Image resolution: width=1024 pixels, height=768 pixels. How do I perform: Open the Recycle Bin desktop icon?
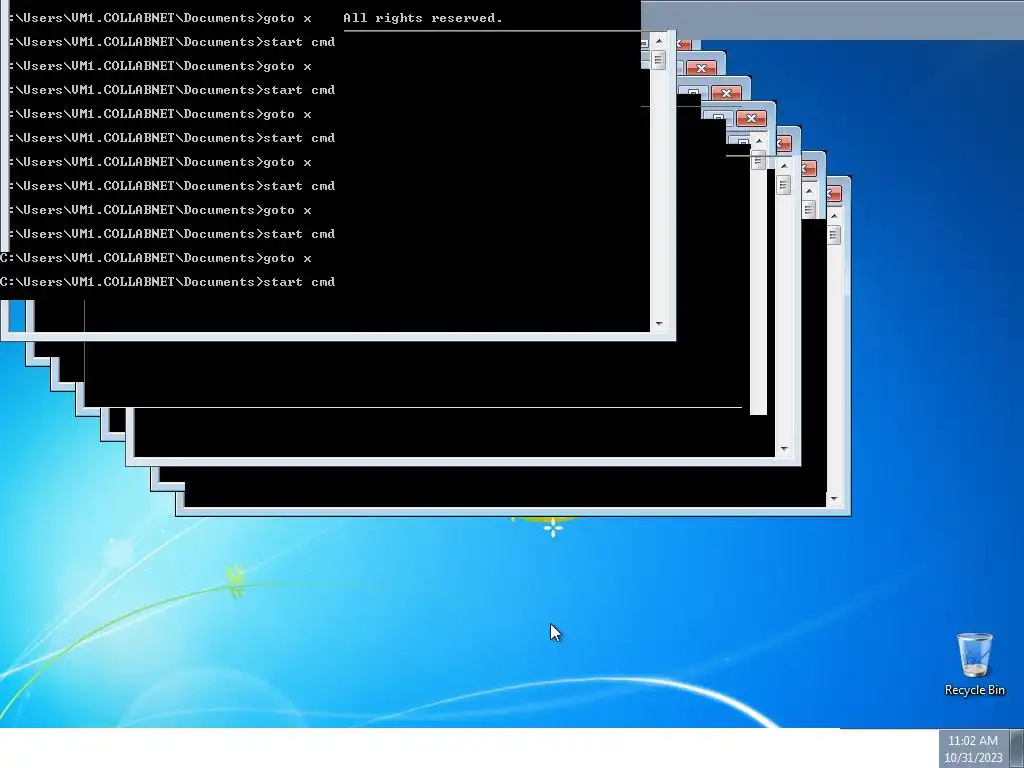click(974, 664)
